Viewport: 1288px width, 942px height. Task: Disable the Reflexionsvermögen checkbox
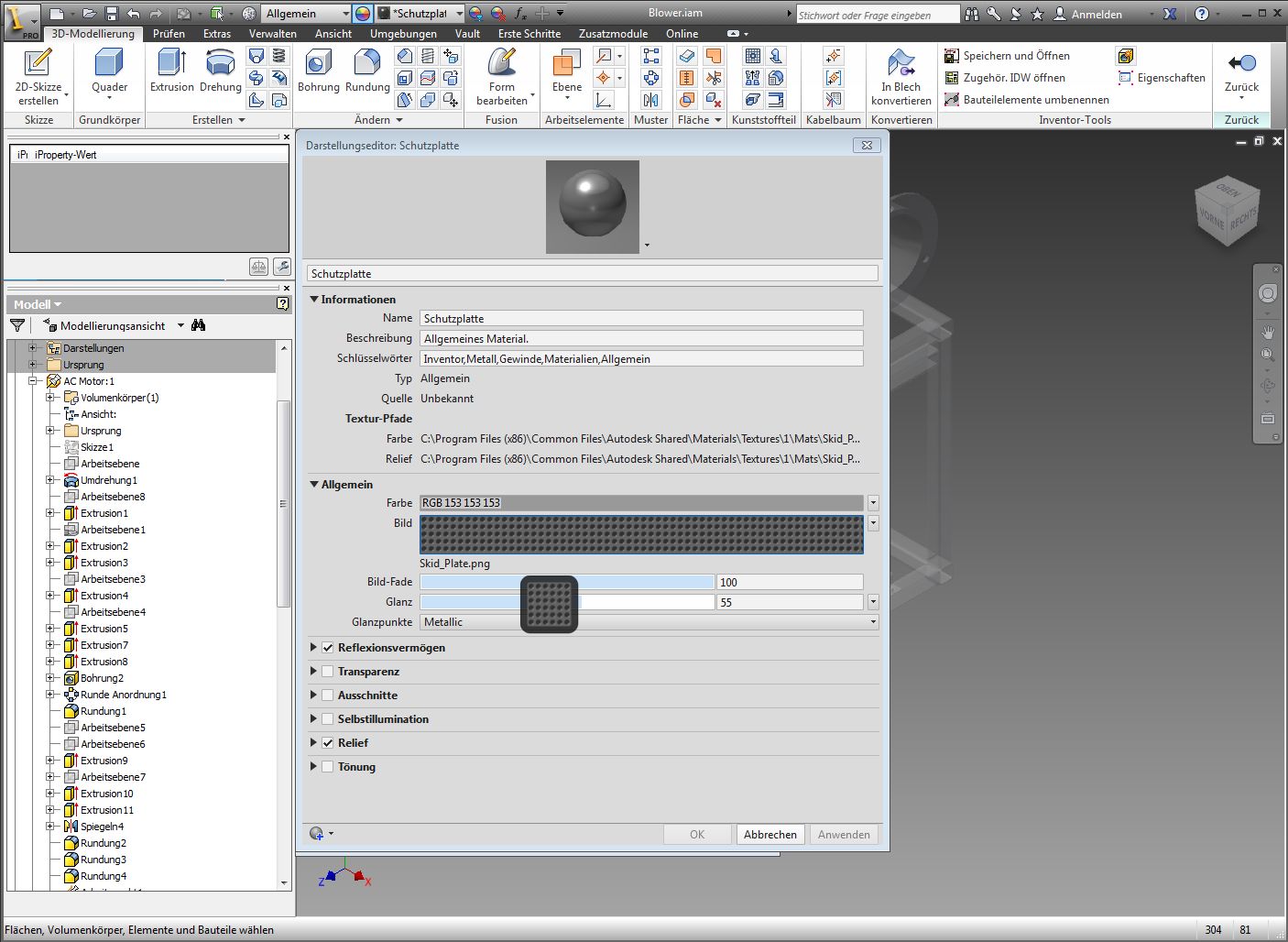tap(328, 648)
